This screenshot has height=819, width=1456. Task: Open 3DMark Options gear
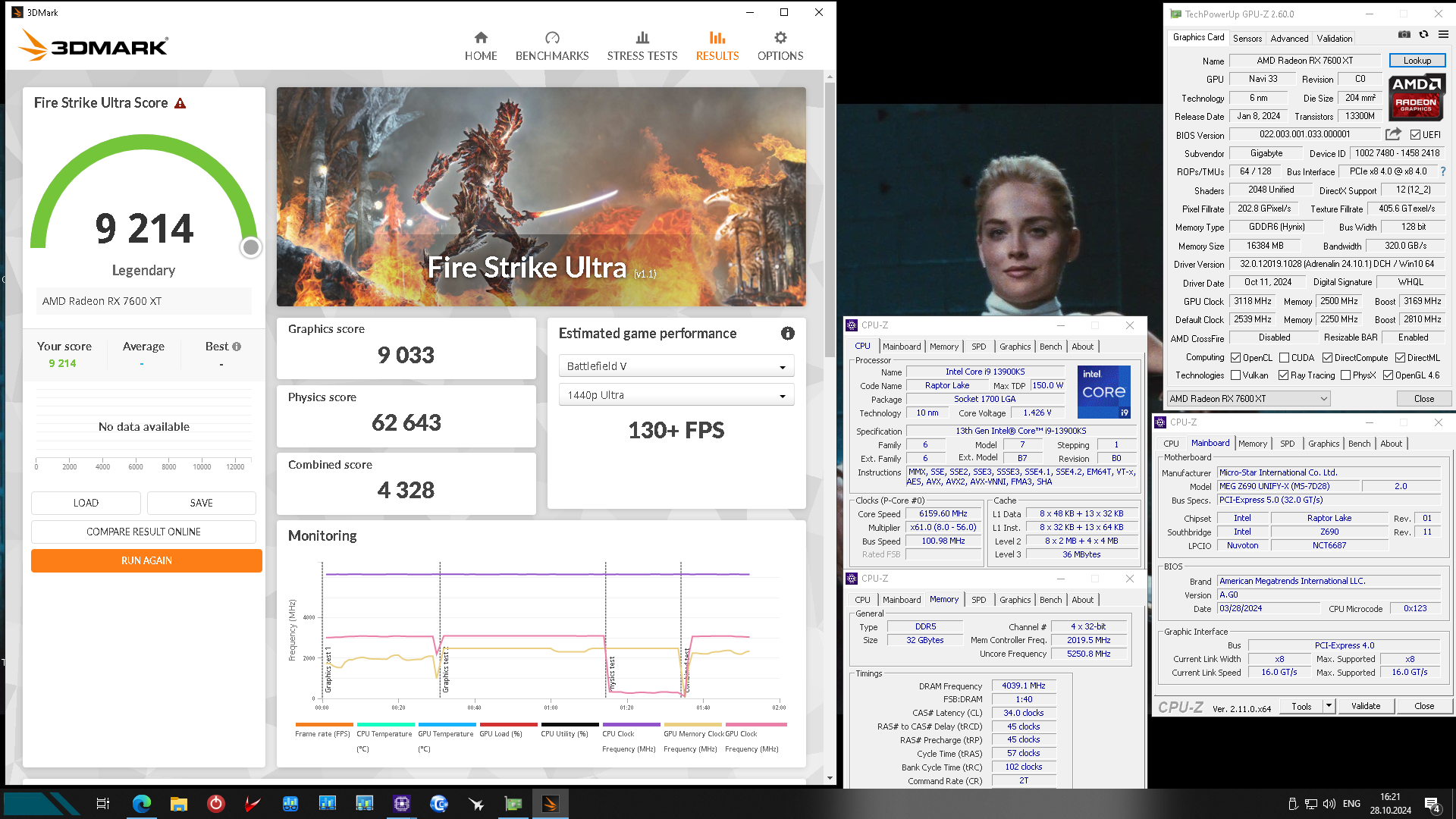click(780, 46)
